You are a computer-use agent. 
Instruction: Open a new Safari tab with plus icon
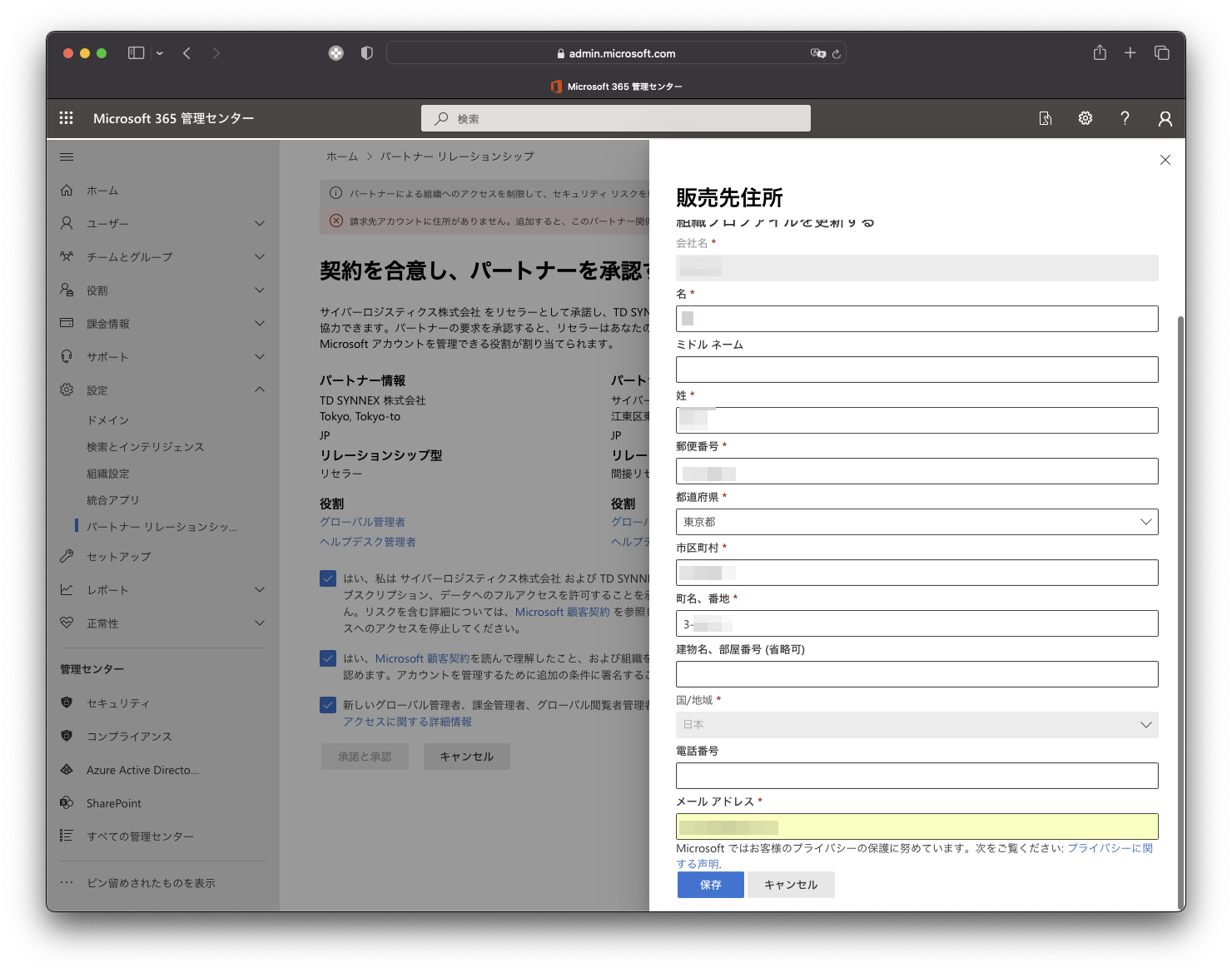pos(1130,53)
